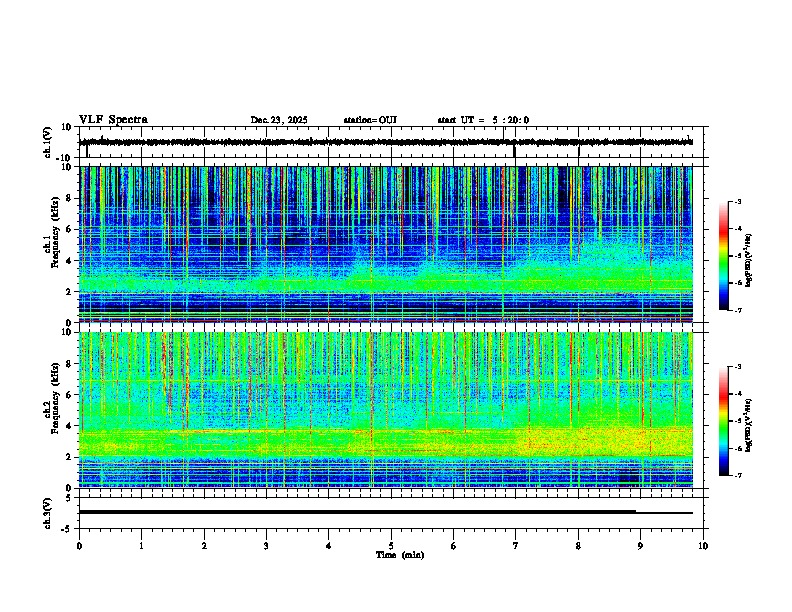Screen dimensions: 792x612
Task: Select the date label "Dec. 23, 2025"
Action: (279, 120)
